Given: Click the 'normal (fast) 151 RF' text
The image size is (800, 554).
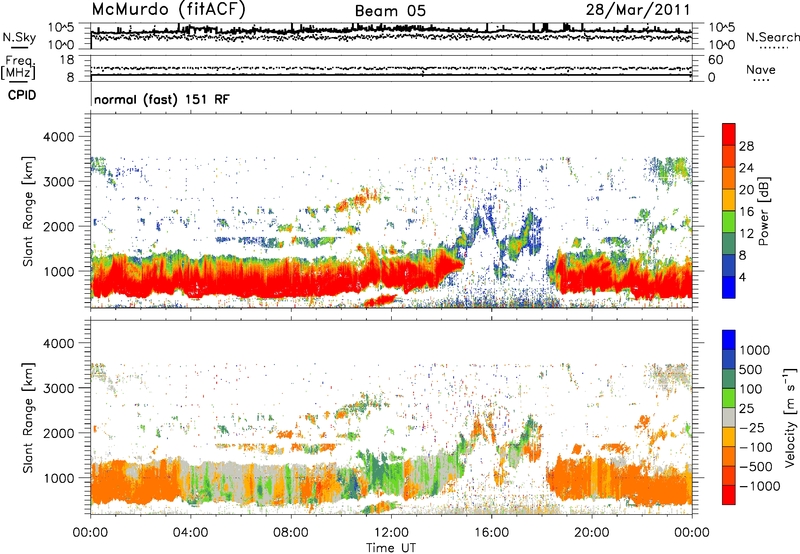Looking at the screenshot, I should point(162,99).
